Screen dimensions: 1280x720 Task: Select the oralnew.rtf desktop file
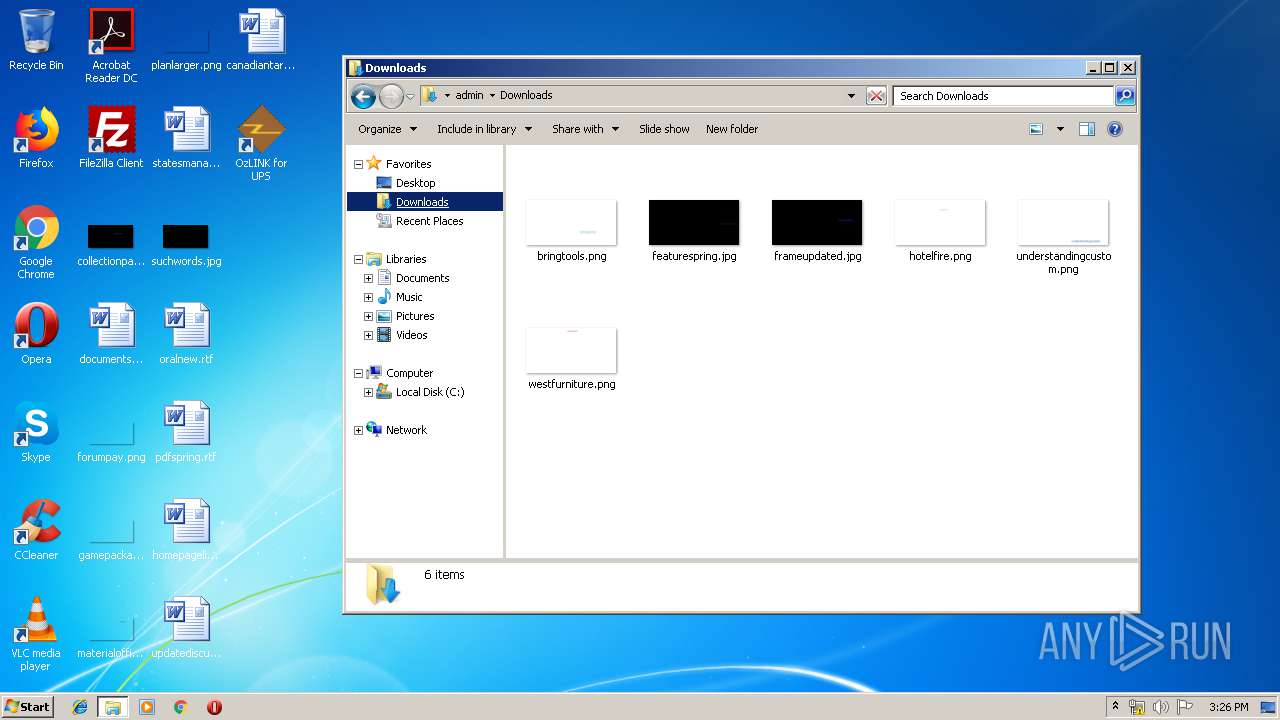click(186, 334)
